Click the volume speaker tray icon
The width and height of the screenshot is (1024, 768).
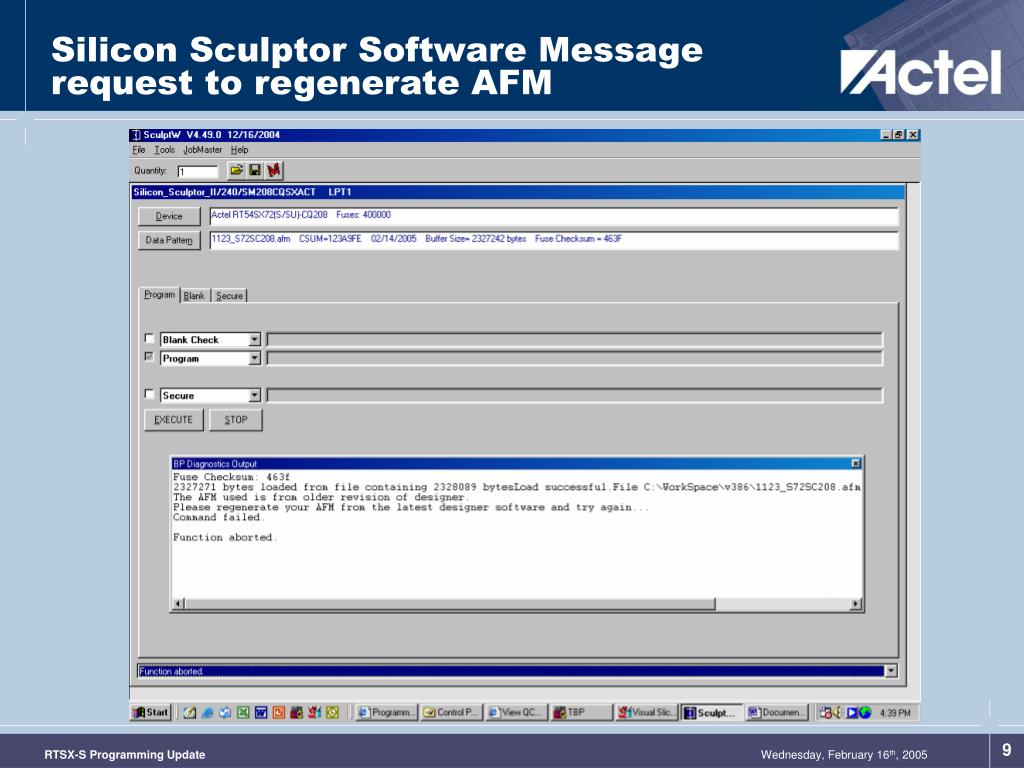pos(837,712)
